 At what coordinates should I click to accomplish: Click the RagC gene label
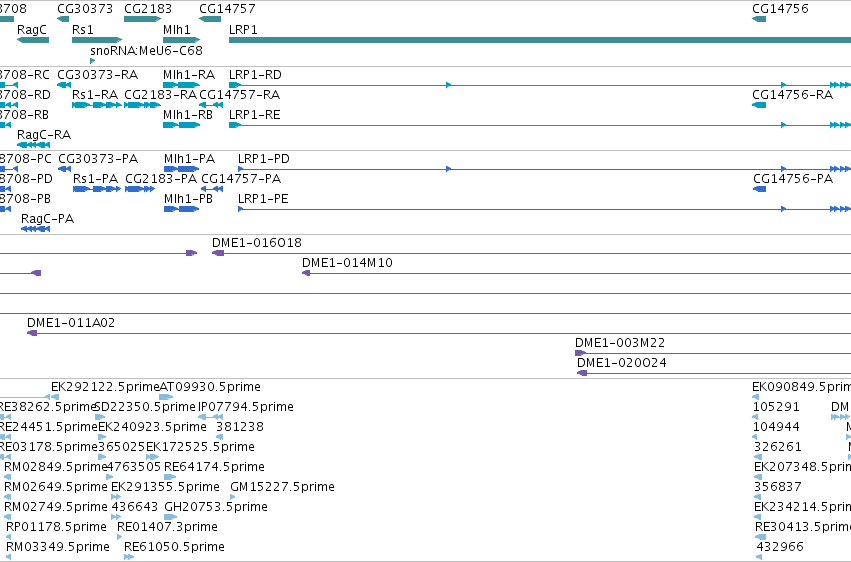(32, 29)
